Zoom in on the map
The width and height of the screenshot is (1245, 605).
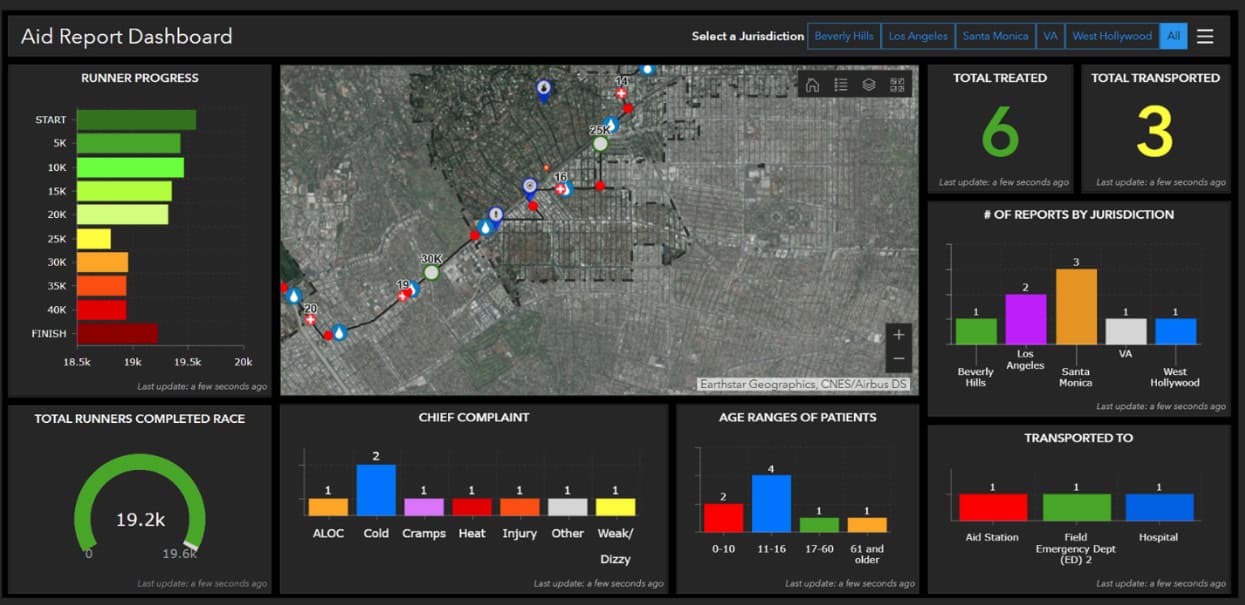898,334
